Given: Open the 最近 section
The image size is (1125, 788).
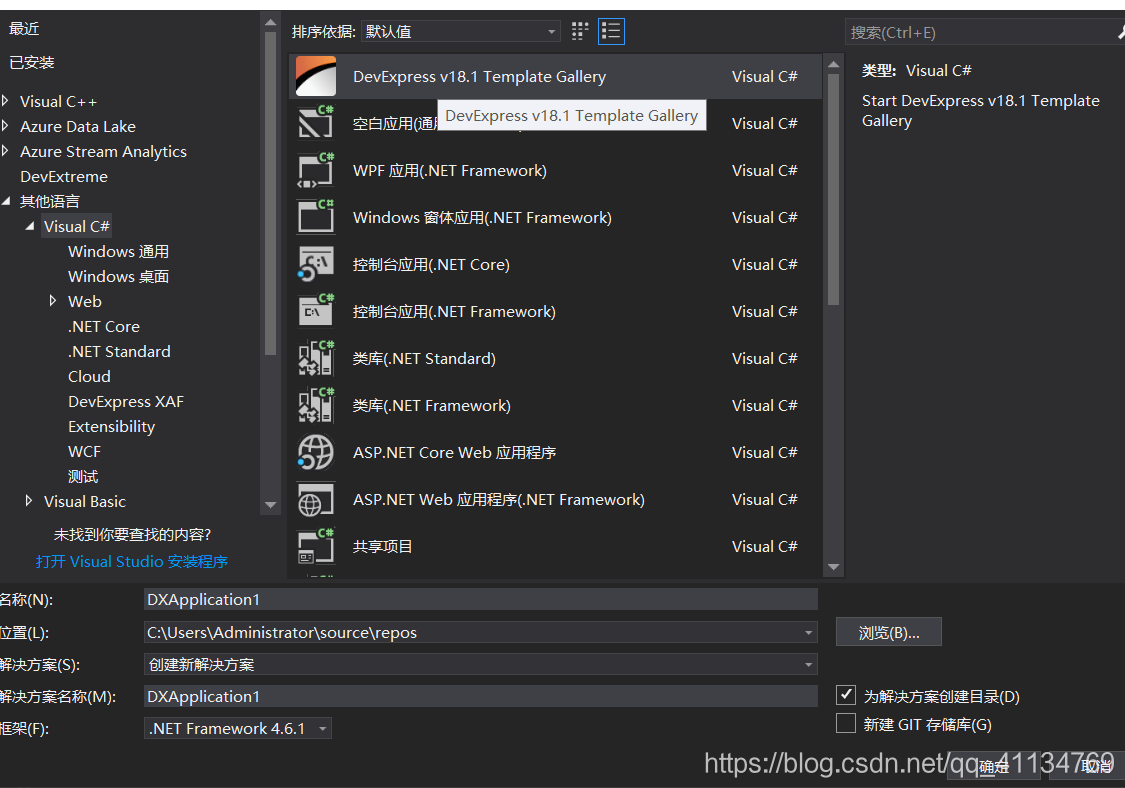Looking at the screenshot, I should (x=24, y=29).
